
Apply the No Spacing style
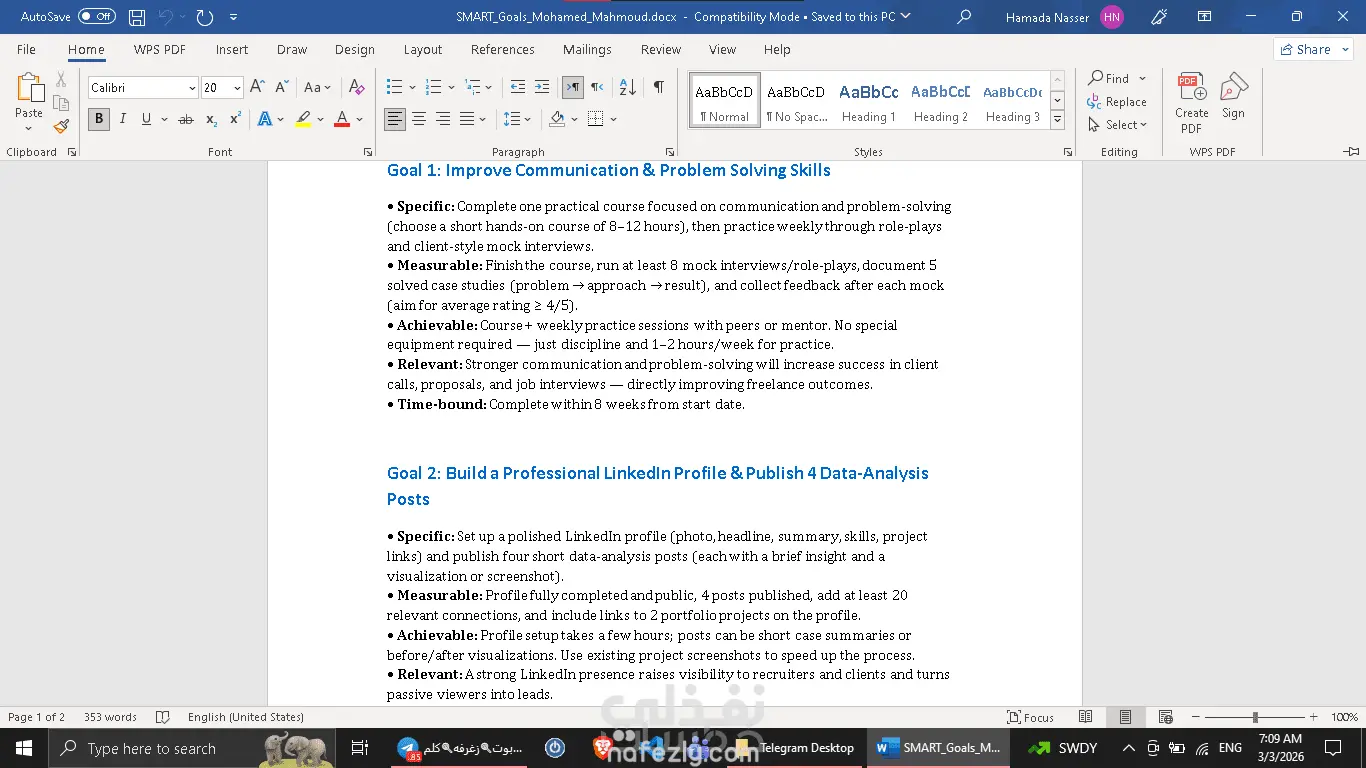(797, 100)
